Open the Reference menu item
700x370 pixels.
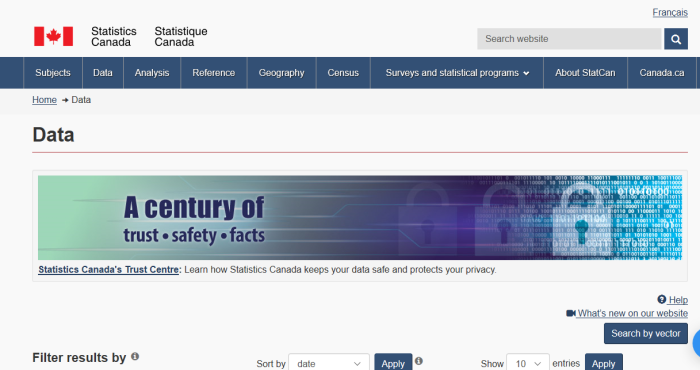213,73
